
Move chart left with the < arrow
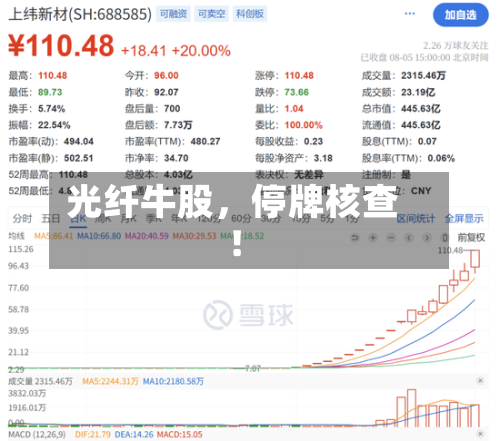click(409, 238)
